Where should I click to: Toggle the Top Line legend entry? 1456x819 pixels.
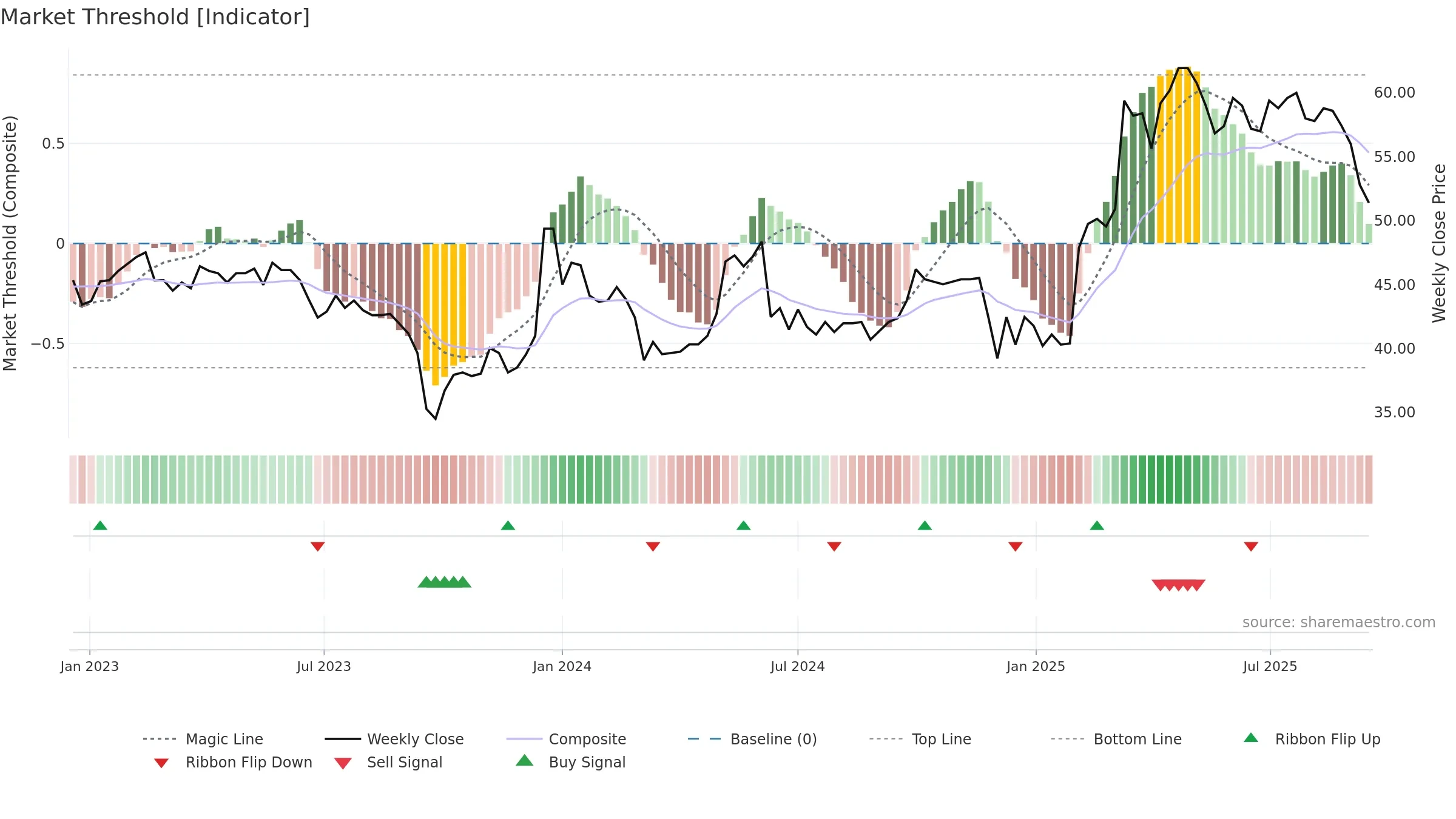tap(920, 739)
